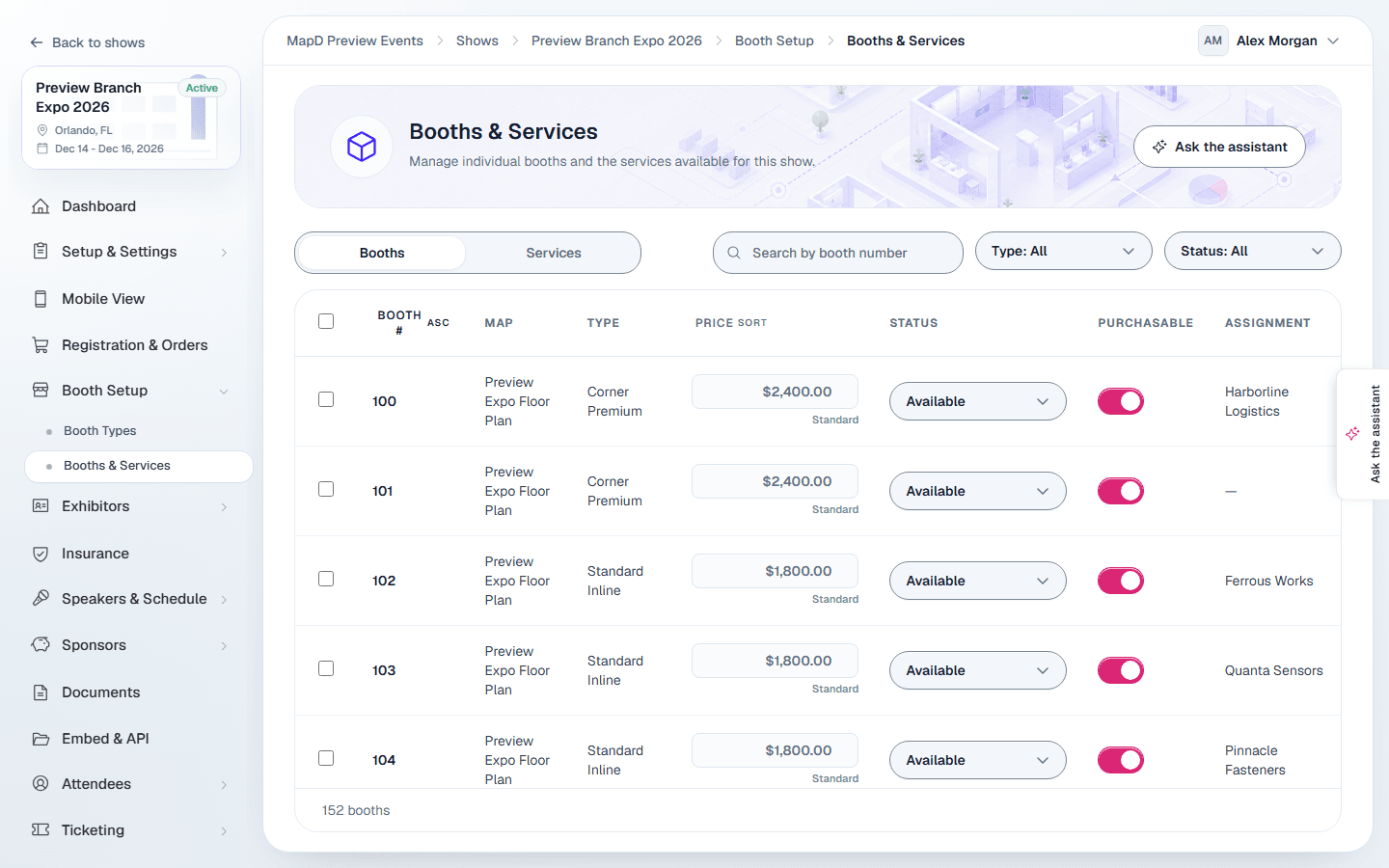Click the Insurance shield icon
Image resolution: width=1389 pixels, height=868 pixels.
(41, 554)
